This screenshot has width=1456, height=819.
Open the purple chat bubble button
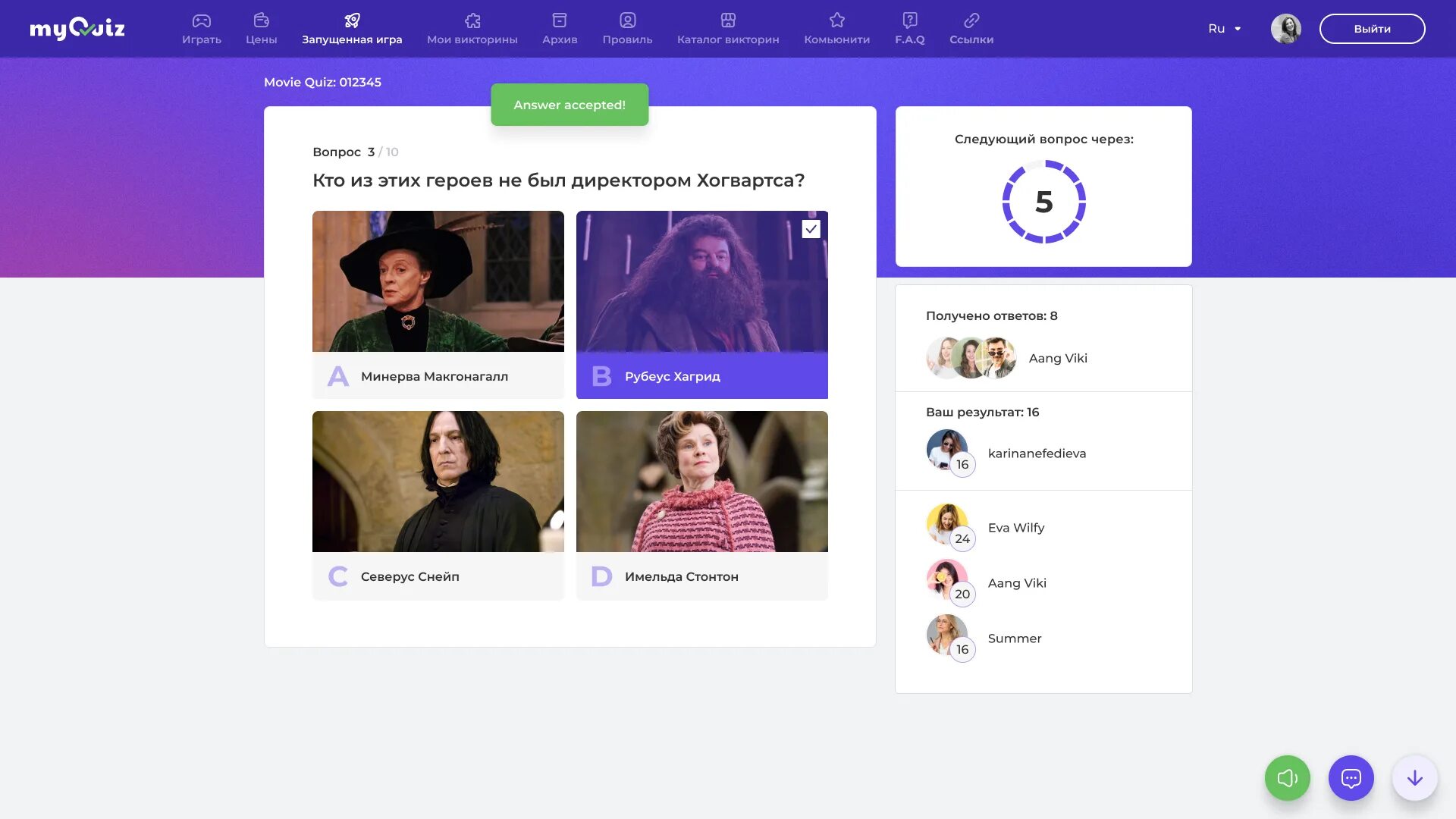coord(1351,778)
